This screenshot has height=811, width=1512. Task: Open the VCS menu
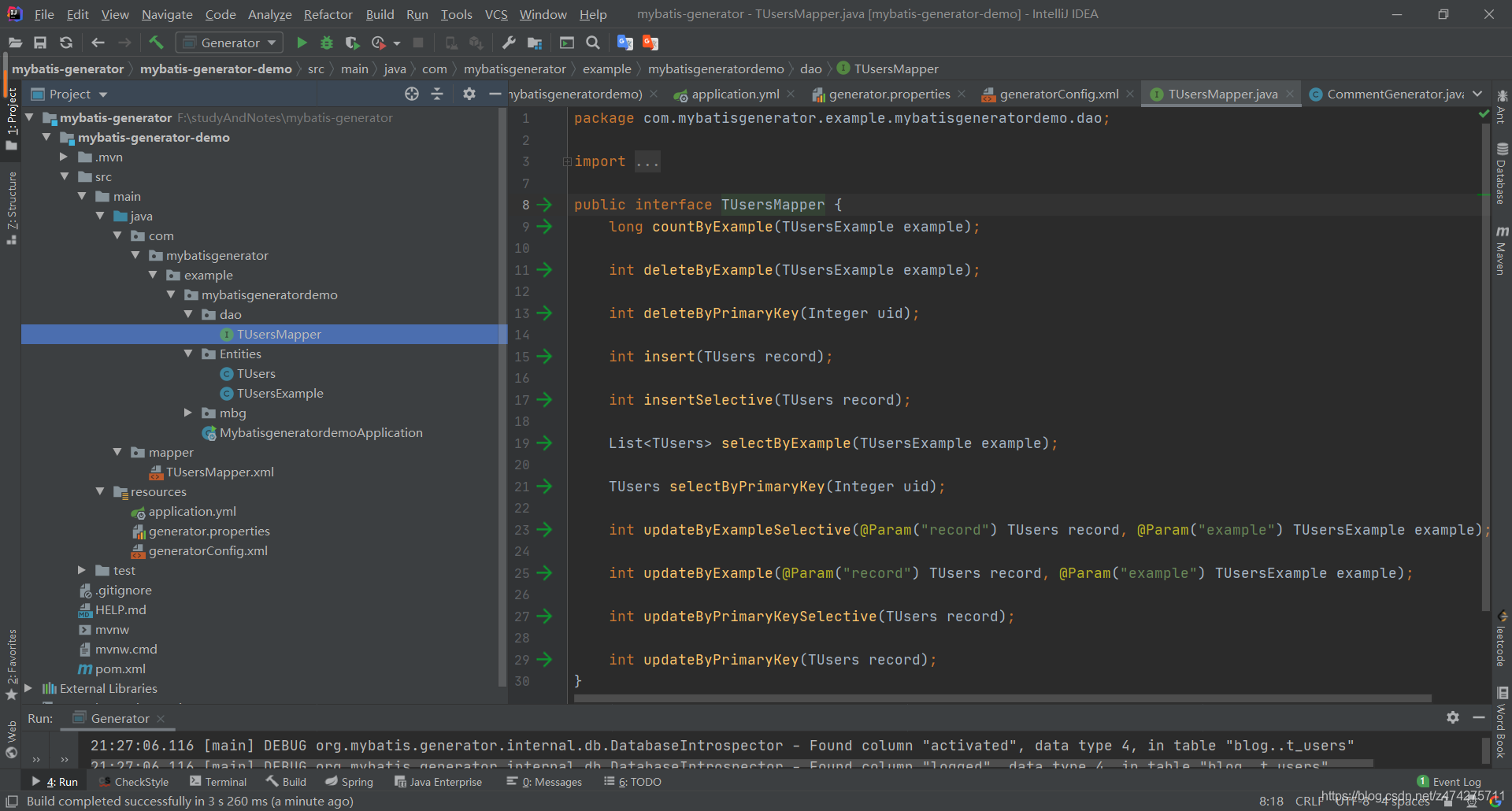click(496, 14)
